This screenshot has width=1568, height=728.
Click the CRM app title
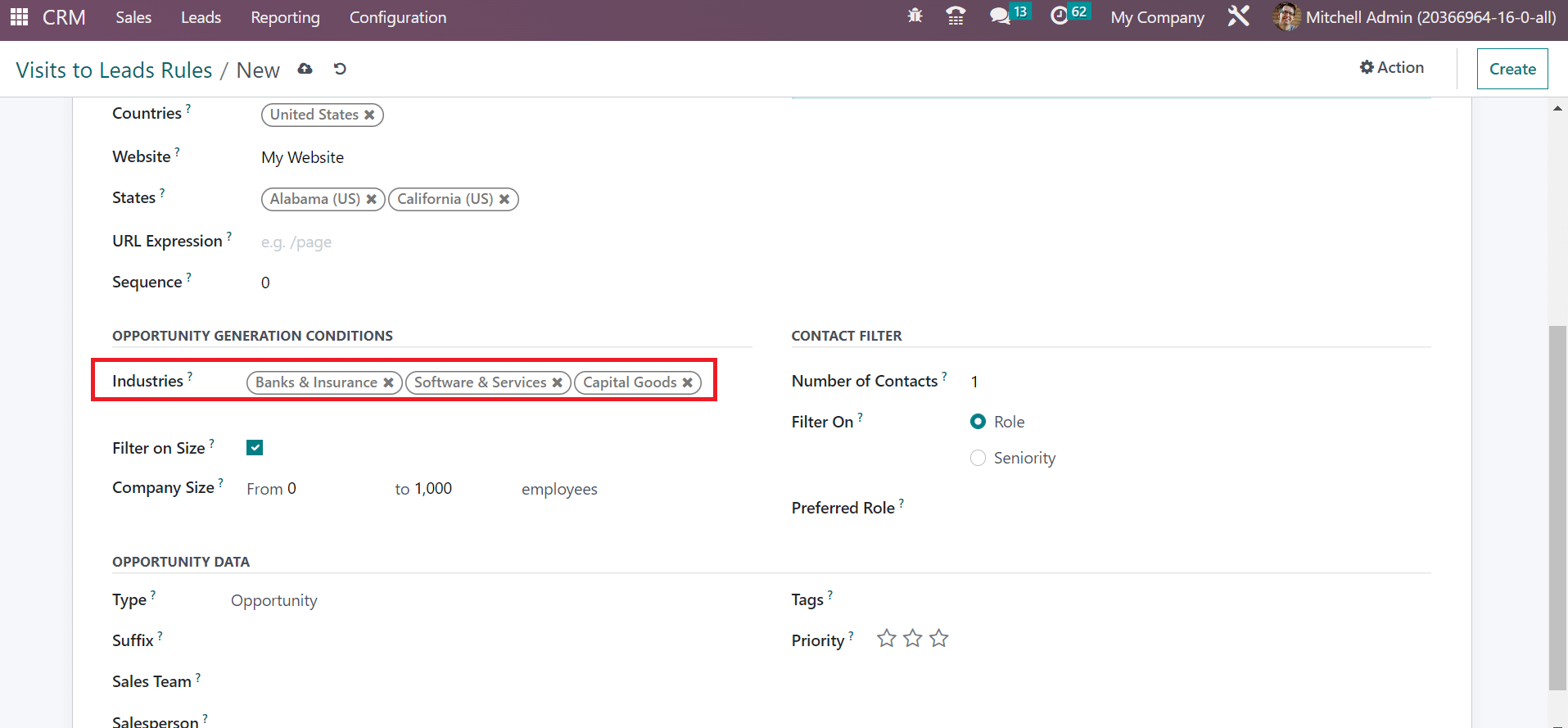tap(64, 17)
